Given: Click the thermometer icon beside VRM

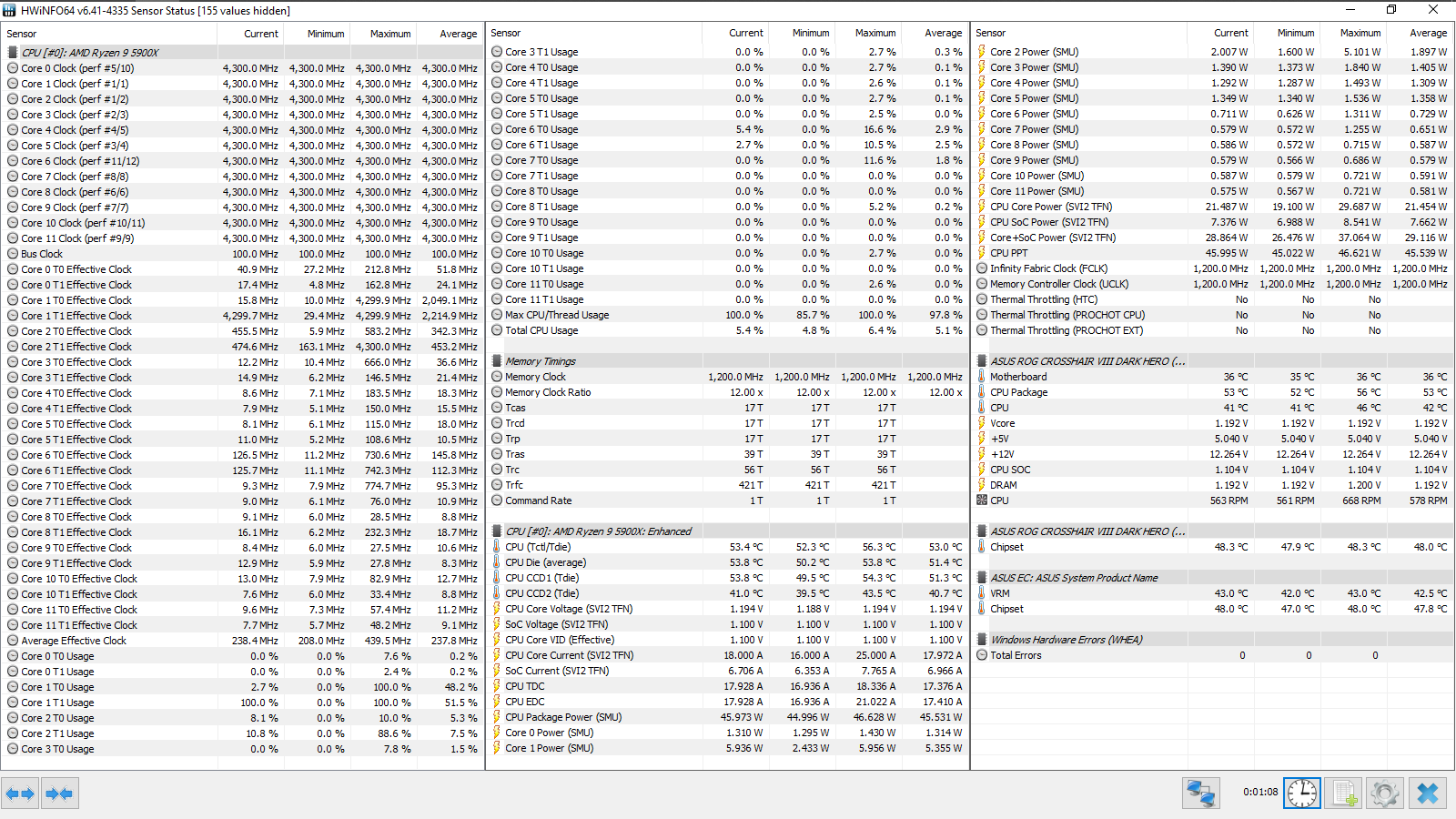Looking at the screenshot, I should (x=982, y=593).
